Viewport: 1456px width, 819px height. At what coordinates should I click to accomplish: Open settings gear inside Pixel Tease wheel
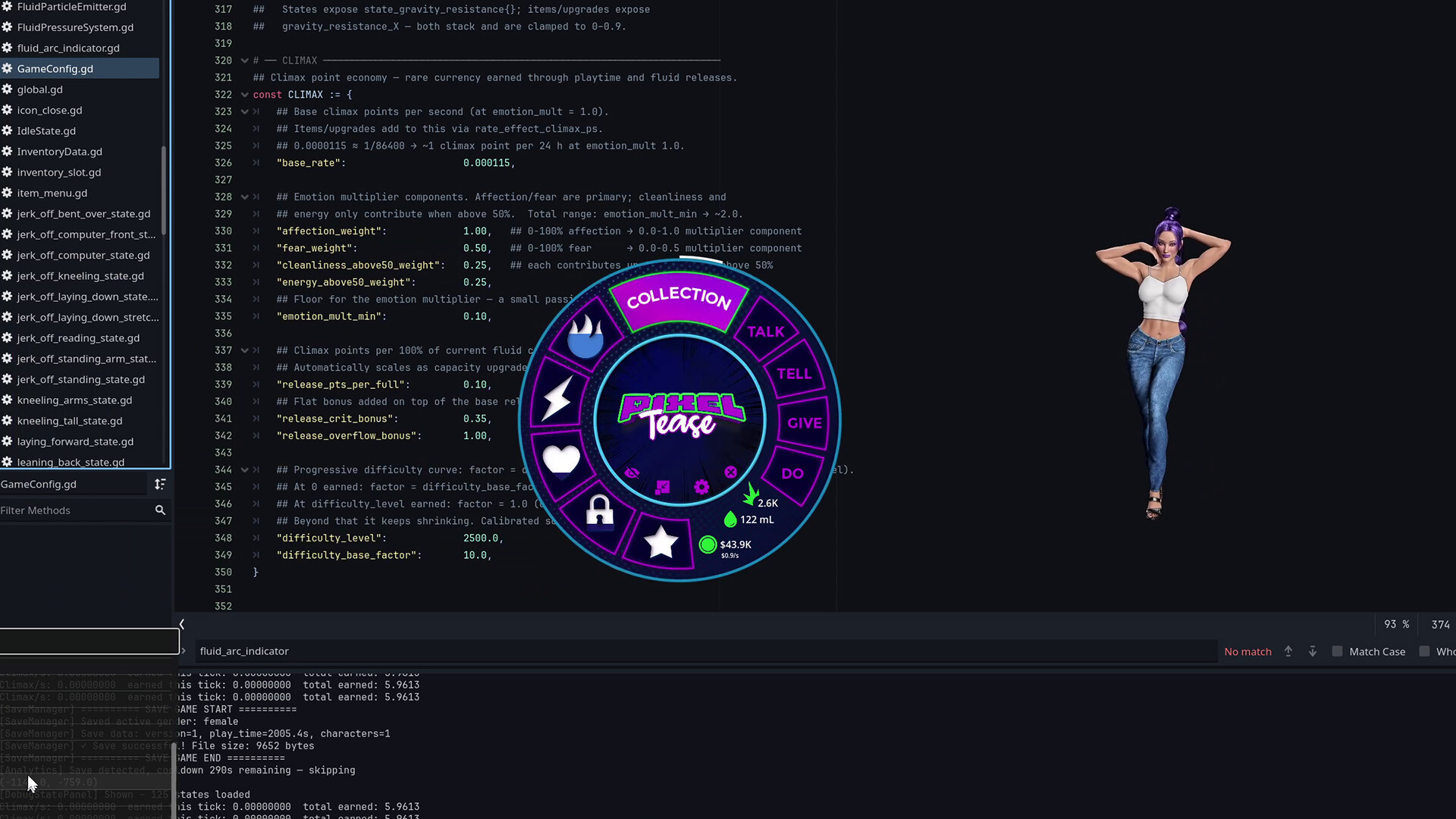701,487
